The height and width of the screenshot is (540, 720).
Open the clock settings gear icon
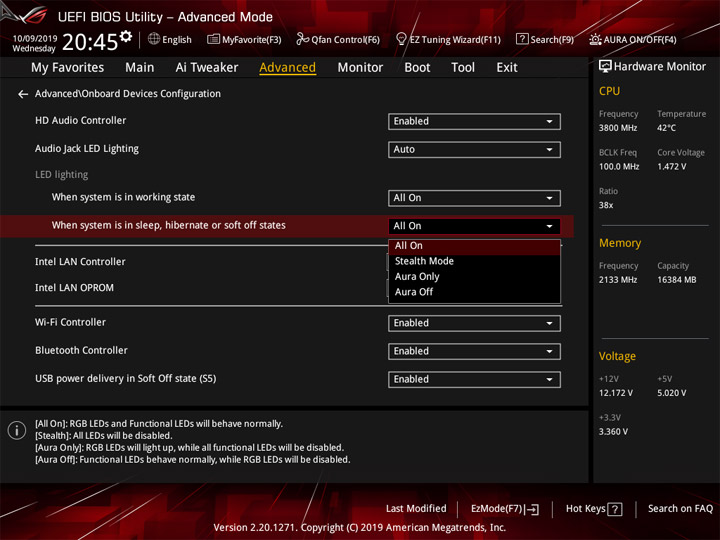point(126,36)
